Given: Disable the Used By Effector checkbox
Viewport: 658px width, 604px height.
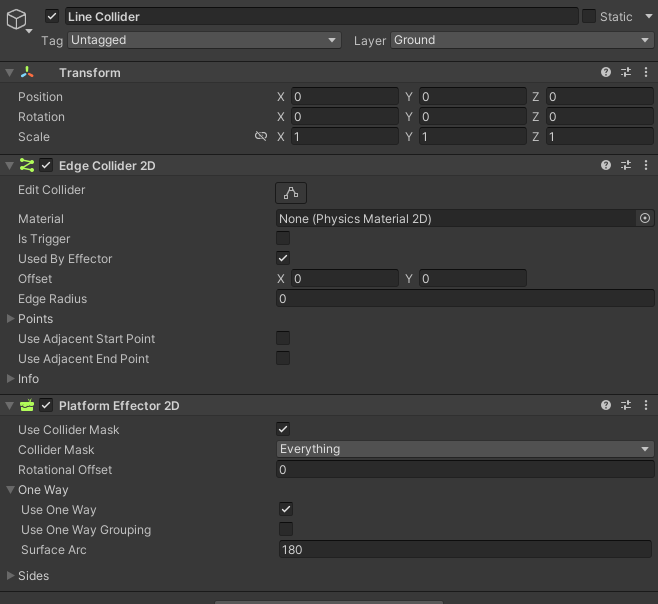Looking at the screenshot, I should coord(283,258).
